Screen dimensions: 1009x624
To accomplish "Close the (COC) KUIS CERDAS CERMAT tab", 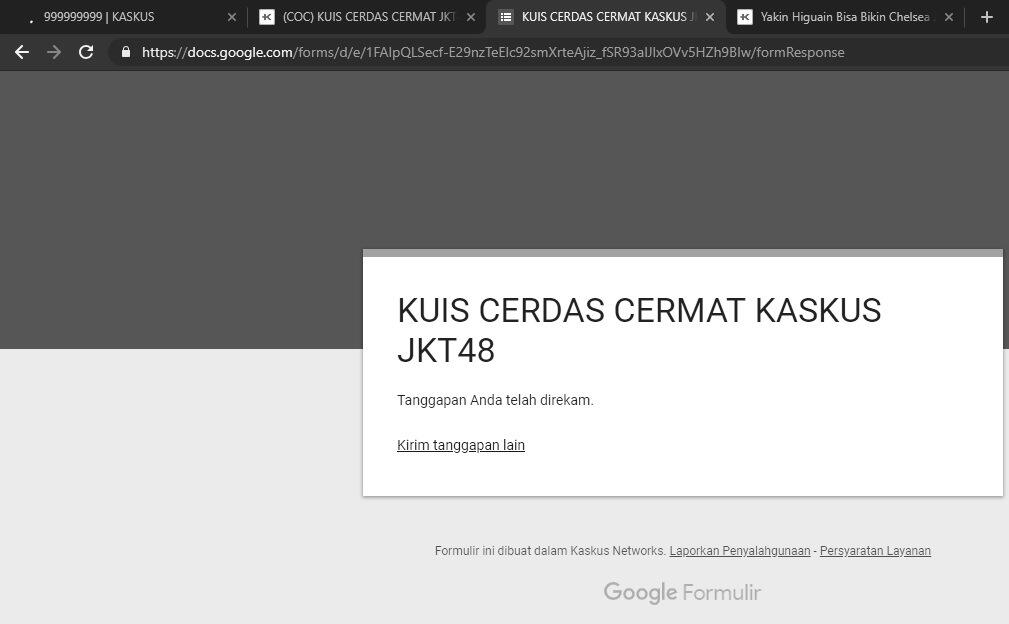I will (x=470, y=17).
